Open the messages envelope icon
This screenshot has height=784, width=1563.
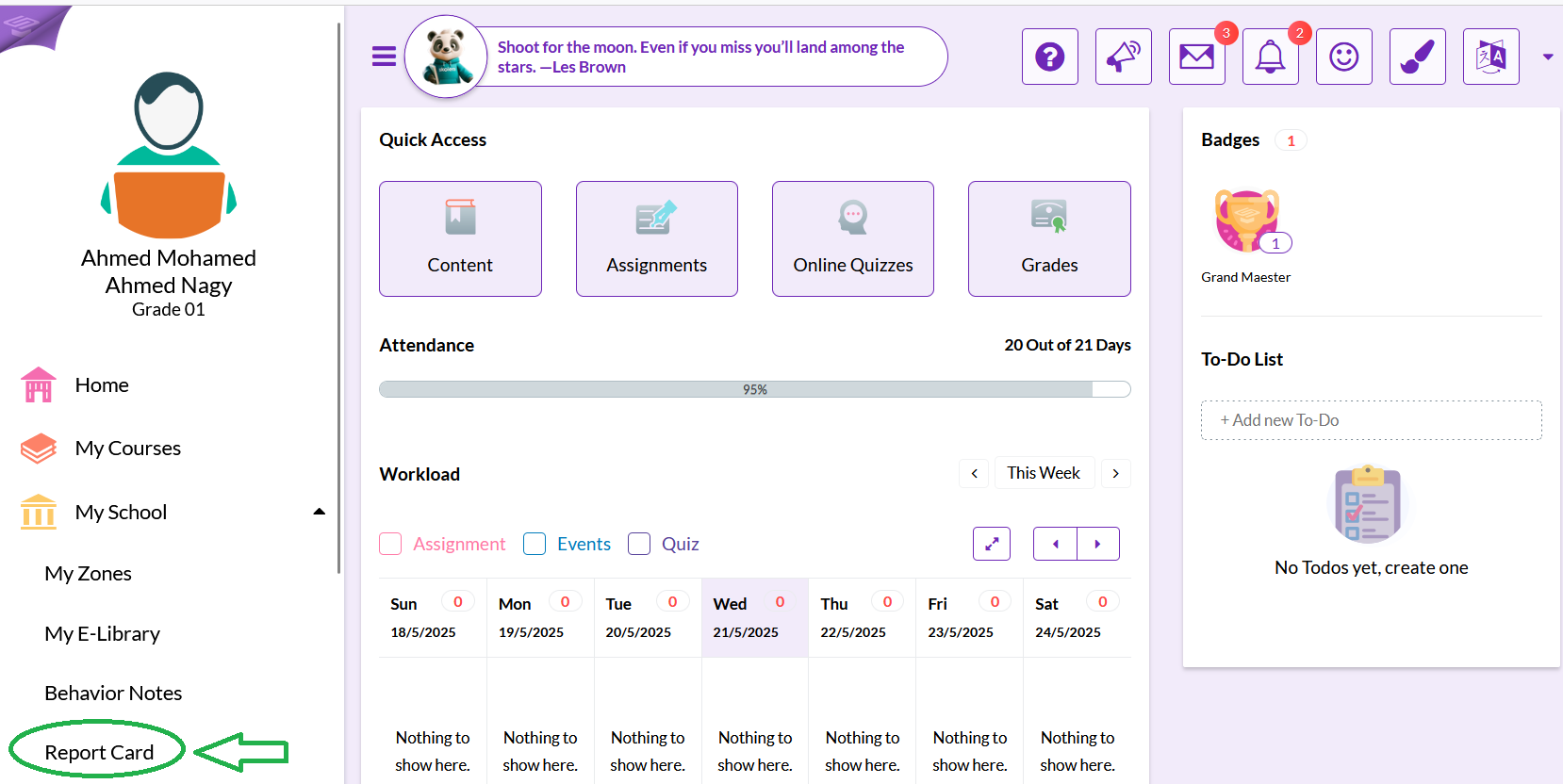[x=1197, y=57]
